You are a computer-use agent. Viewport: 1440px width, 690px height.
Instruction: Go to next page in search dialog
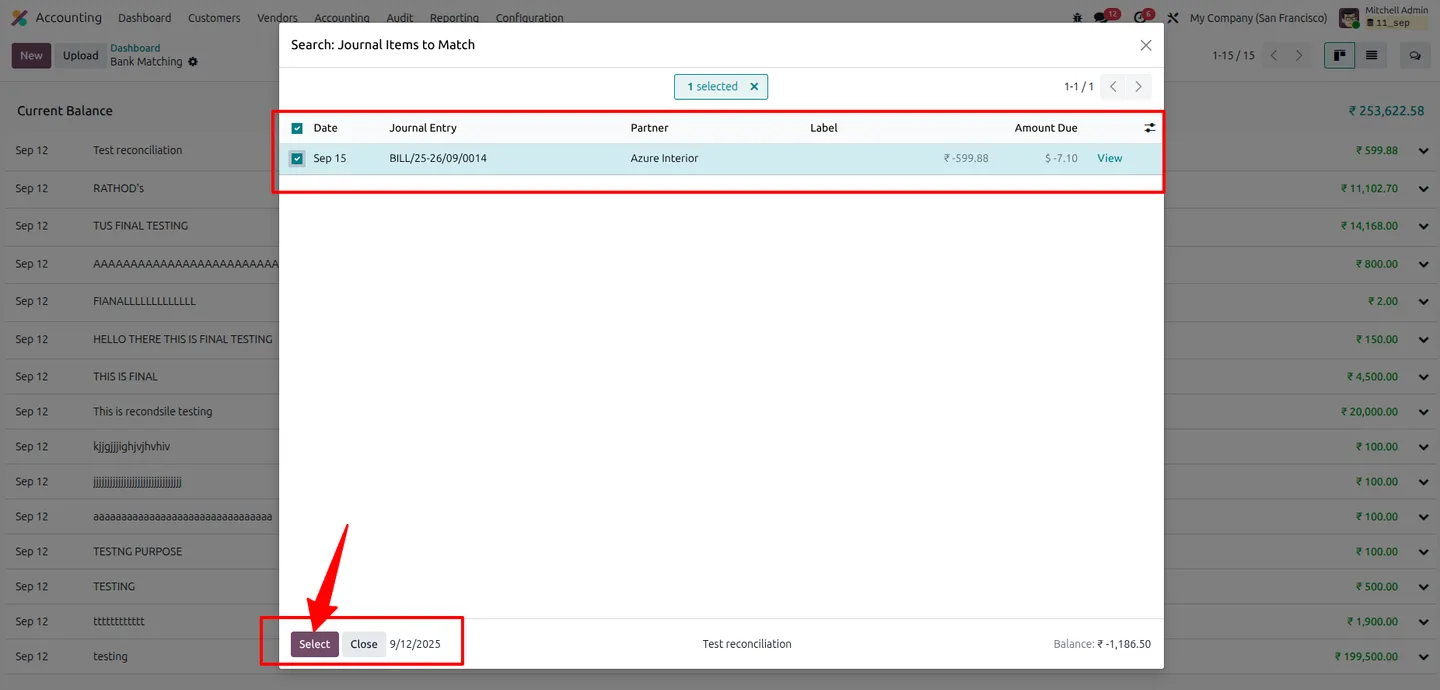(1138, 87)
